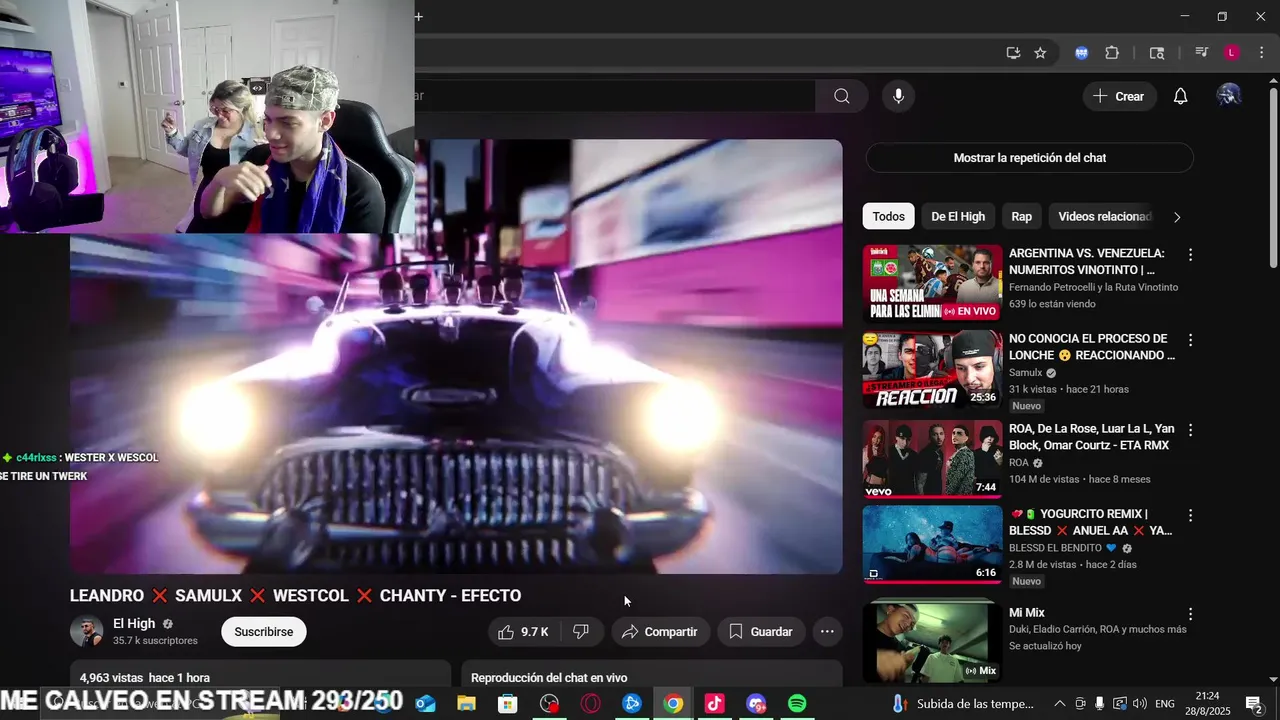This screenshot has width=1280, height=720.
Task: Bookmark this page with the star
Action: [1040, 53]
